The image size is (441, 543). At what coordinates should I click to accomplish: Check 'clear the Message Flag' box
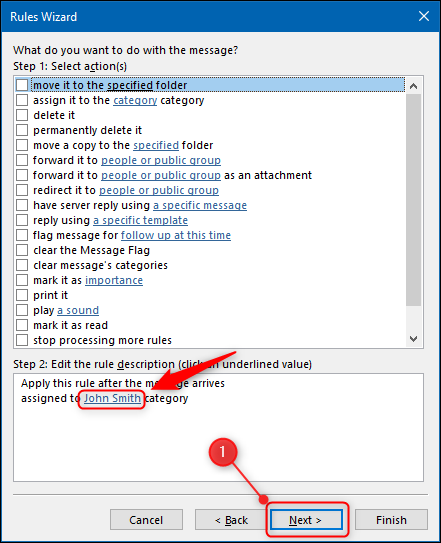[22, 250]
